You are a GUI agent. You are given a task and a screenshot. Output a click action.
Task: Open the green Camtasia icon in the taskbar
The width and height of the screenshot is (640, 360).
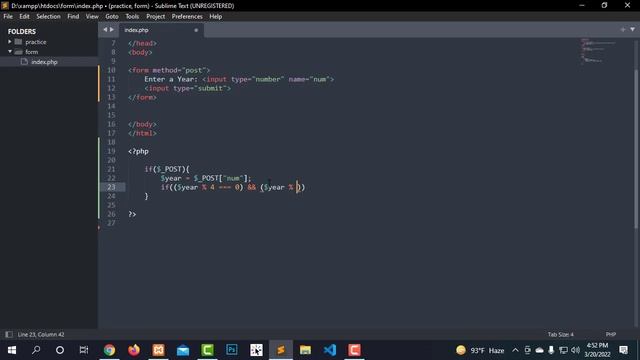207,350
